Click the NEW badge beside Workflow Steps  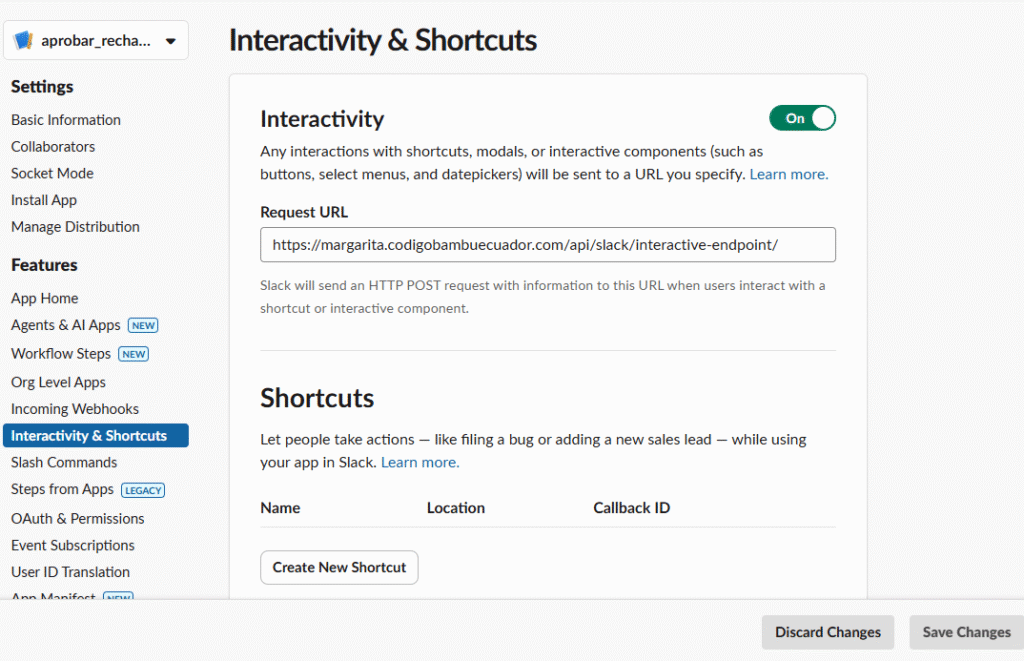[x=133, y=354]
